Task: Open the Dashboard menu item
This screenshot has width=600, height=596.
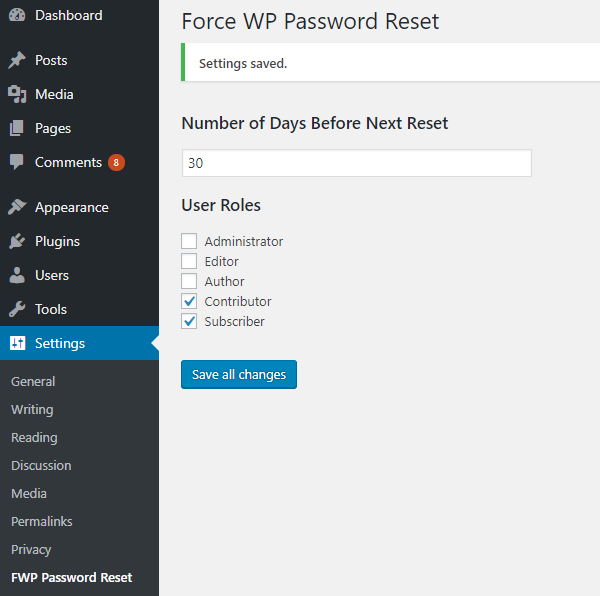Action: click(x=79, y=15)
